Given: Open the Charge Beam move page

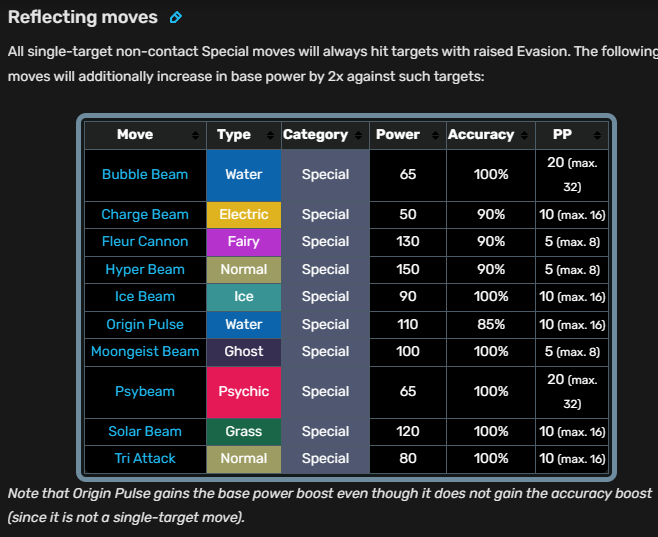Looking at the screenshot, I should pos(145,214).
